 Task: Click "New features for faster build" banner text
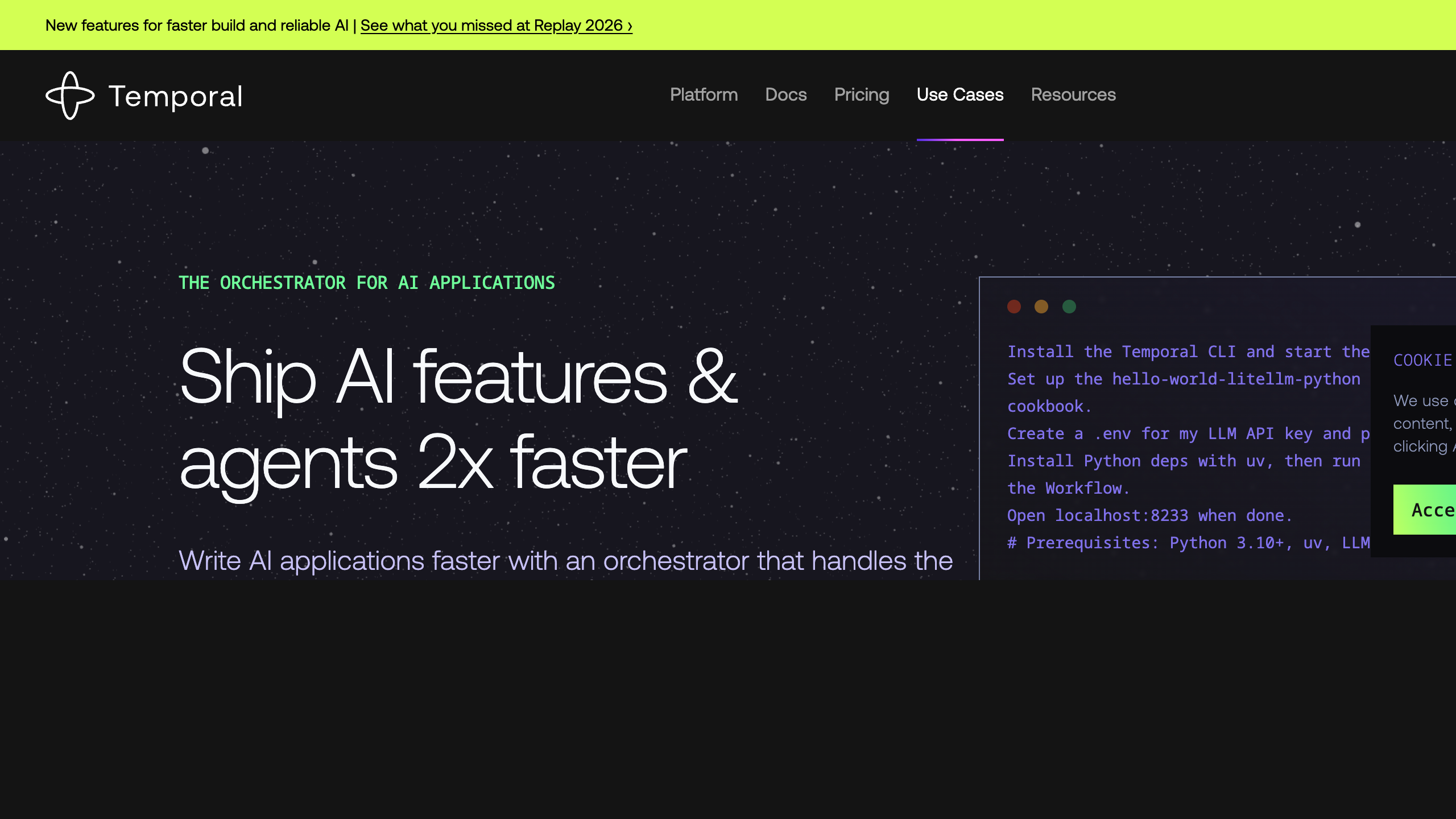point(197,26)
